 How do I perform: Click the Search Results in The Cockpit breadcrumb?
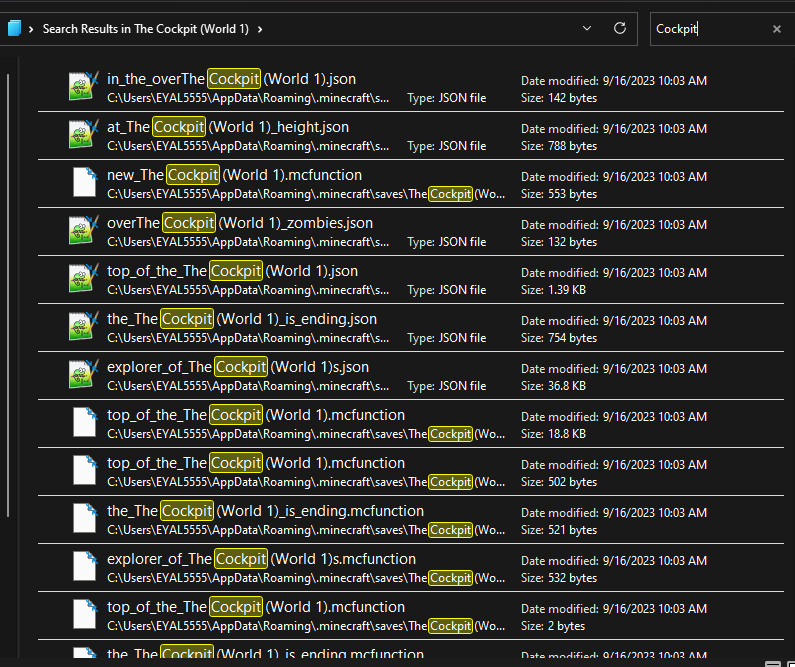coord(146,29)
